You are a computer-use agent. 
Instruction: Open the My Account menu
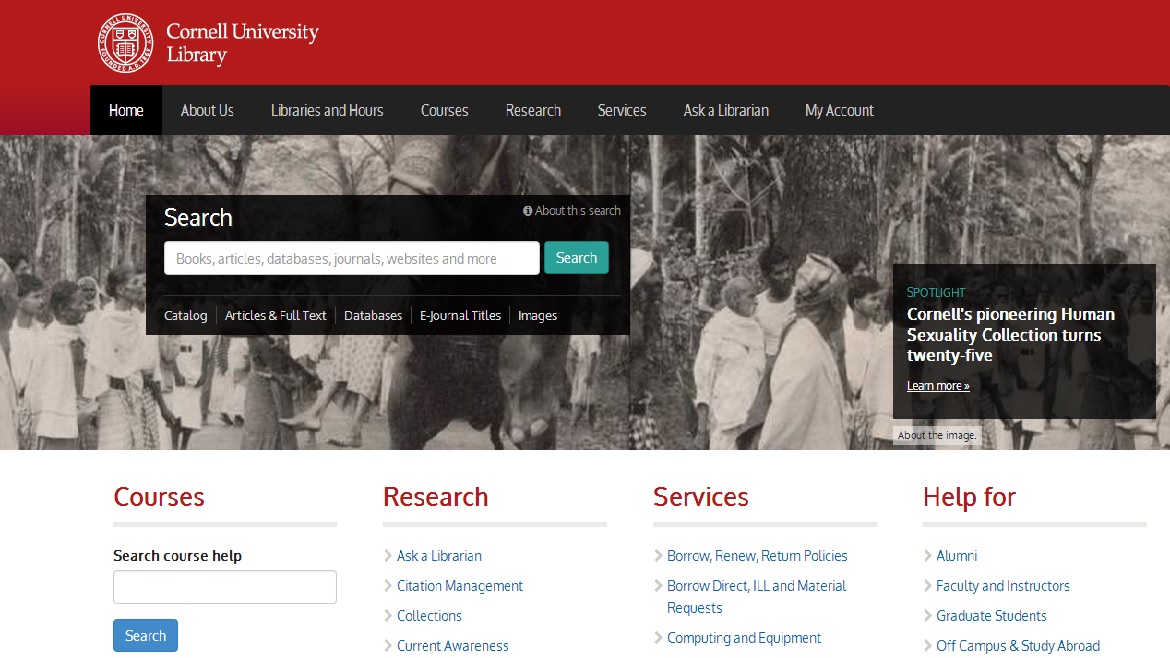839,110
